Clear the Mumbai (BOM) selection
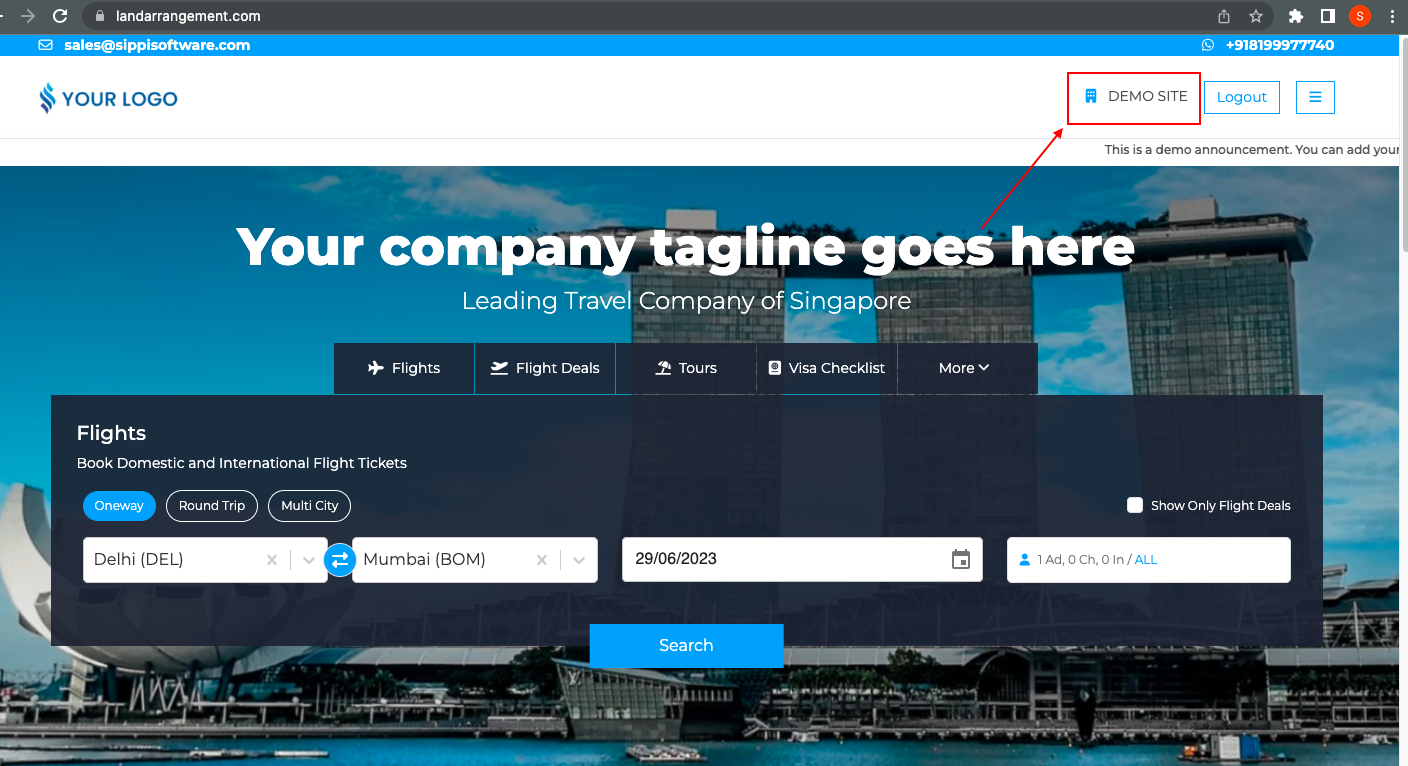The width and height of the screenshot is (1408, 766). (542, 560)
